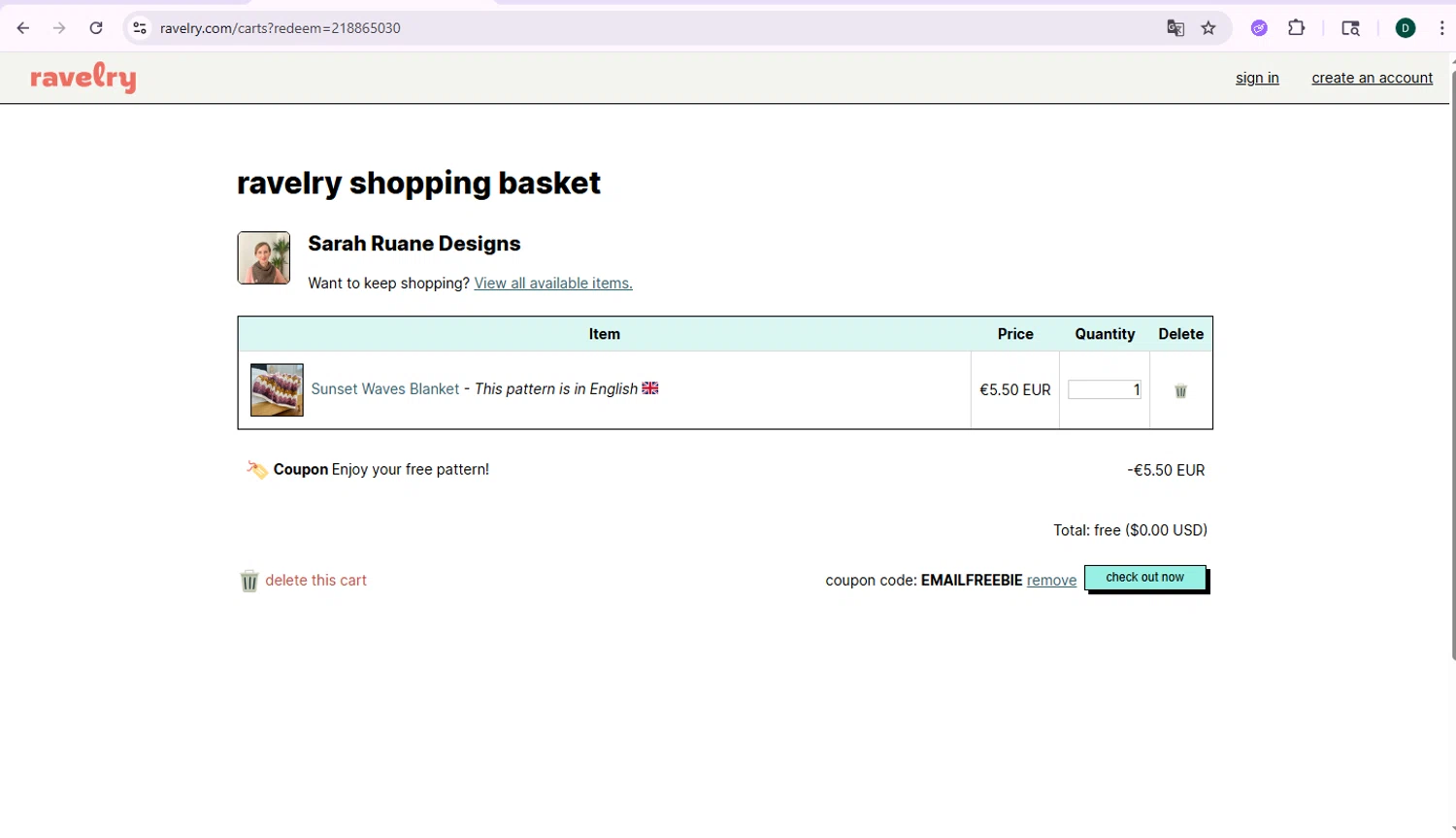This screenshot has height=838, width=1456.
Task: Click the coupon tag icon
Action: coord(256,470)
